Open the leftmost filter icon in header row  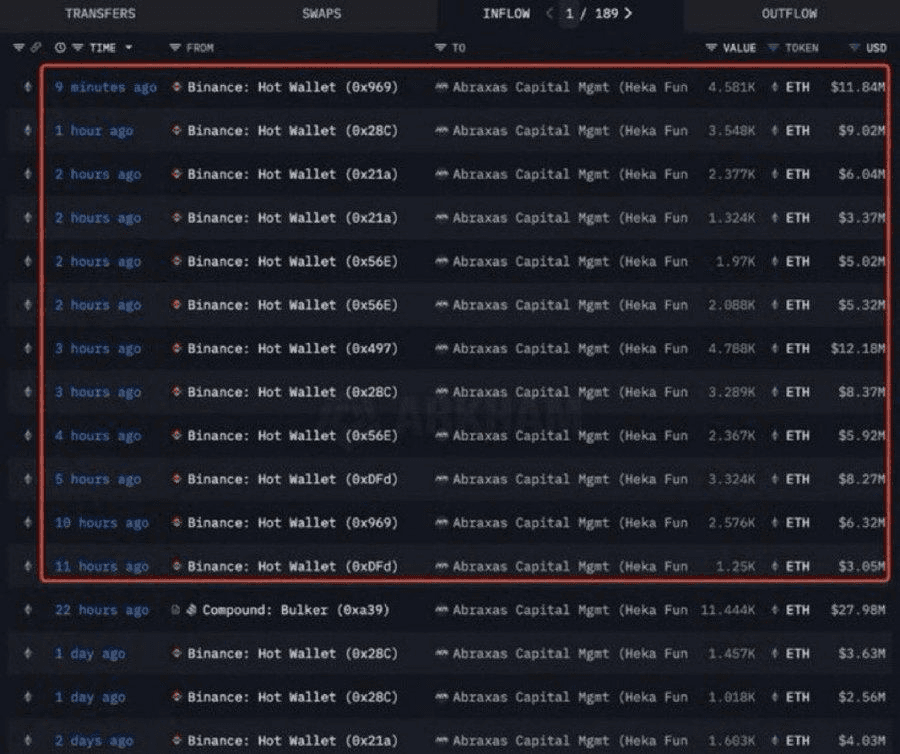pos(19,48)
